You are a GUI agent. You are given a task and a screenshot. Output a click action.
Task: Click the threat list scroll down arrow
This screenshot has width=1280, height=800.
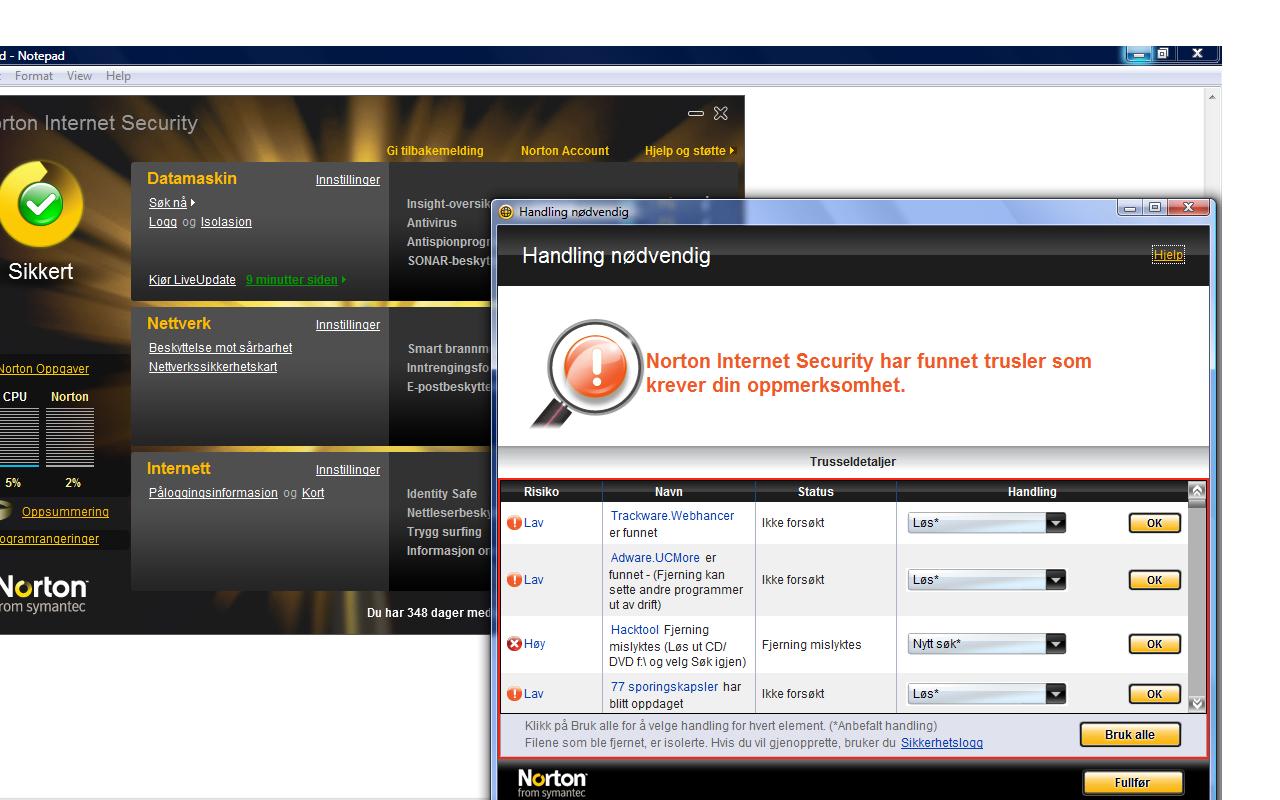[1196, 703]
